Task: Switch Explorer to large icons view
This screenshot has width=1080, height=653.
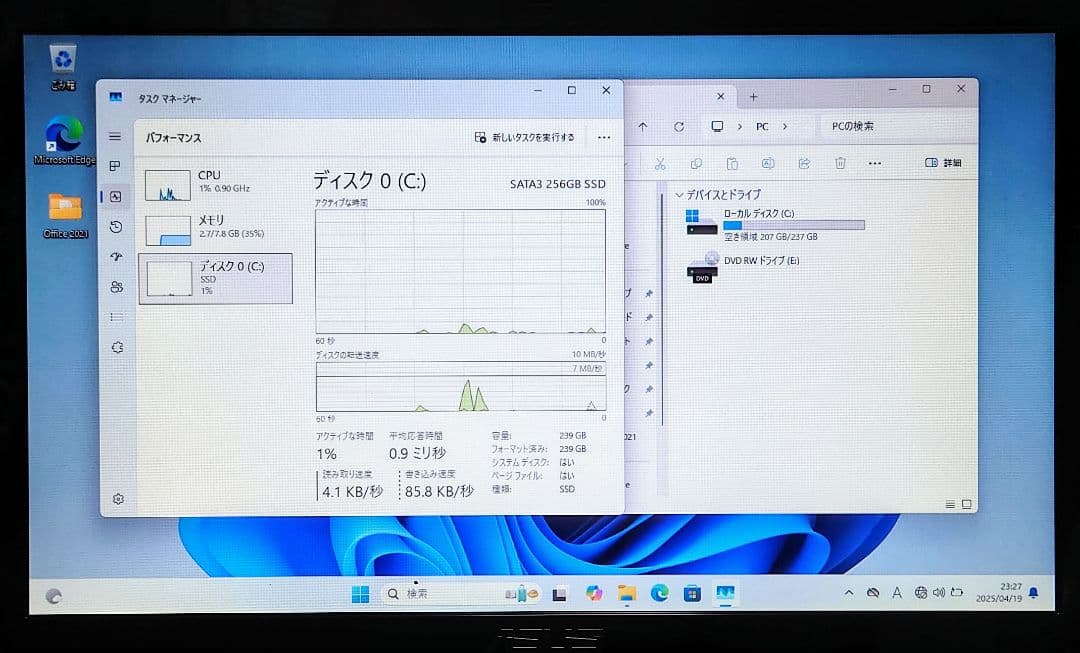Action: click(966, 505)
